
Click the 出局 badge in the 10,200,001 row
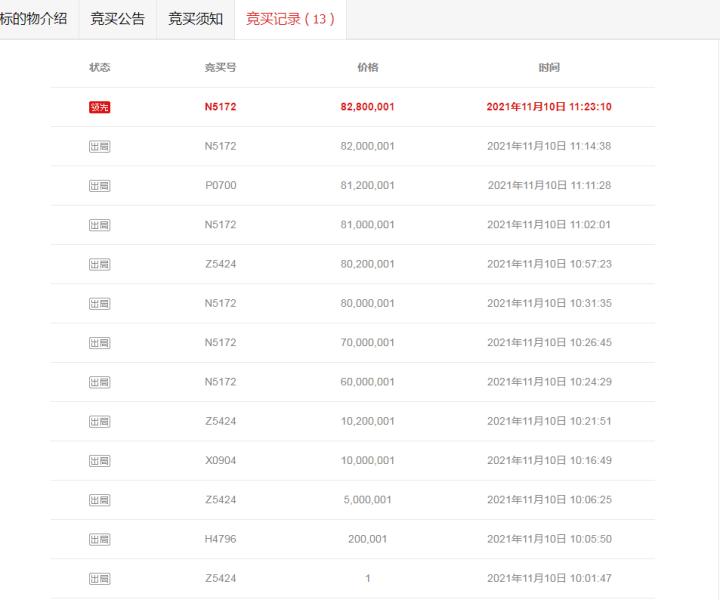point(100,421)
